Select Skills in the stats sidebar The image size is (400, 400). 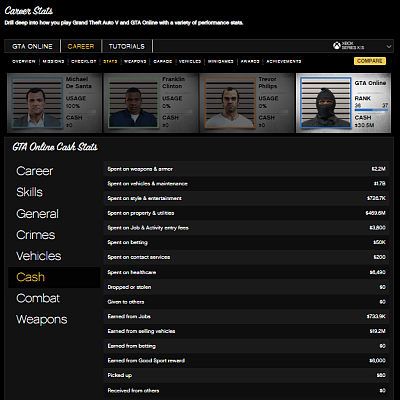[x=29, y=192]
